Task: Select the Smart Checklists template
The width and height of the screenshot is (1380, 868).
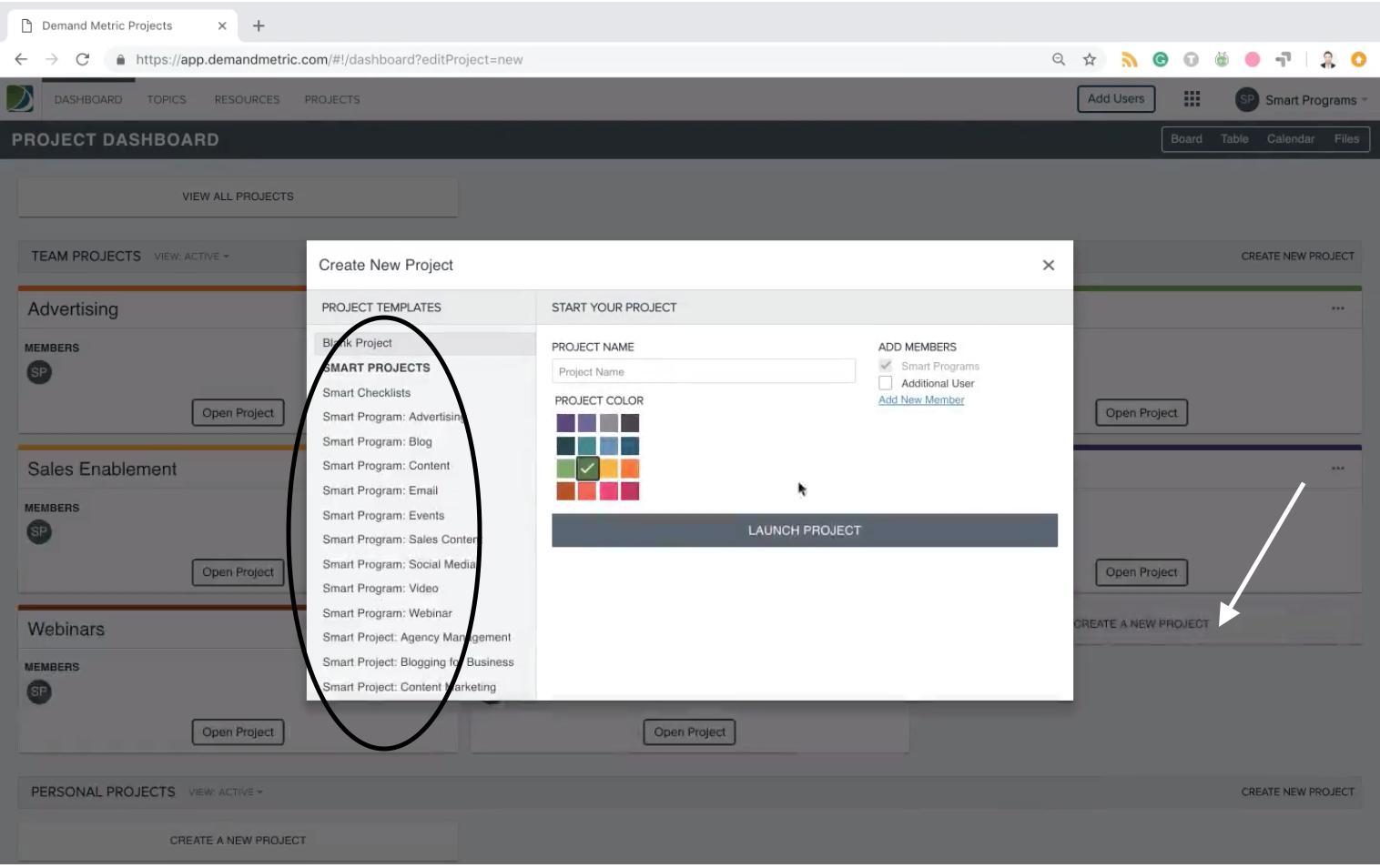Action: point(367,393)
